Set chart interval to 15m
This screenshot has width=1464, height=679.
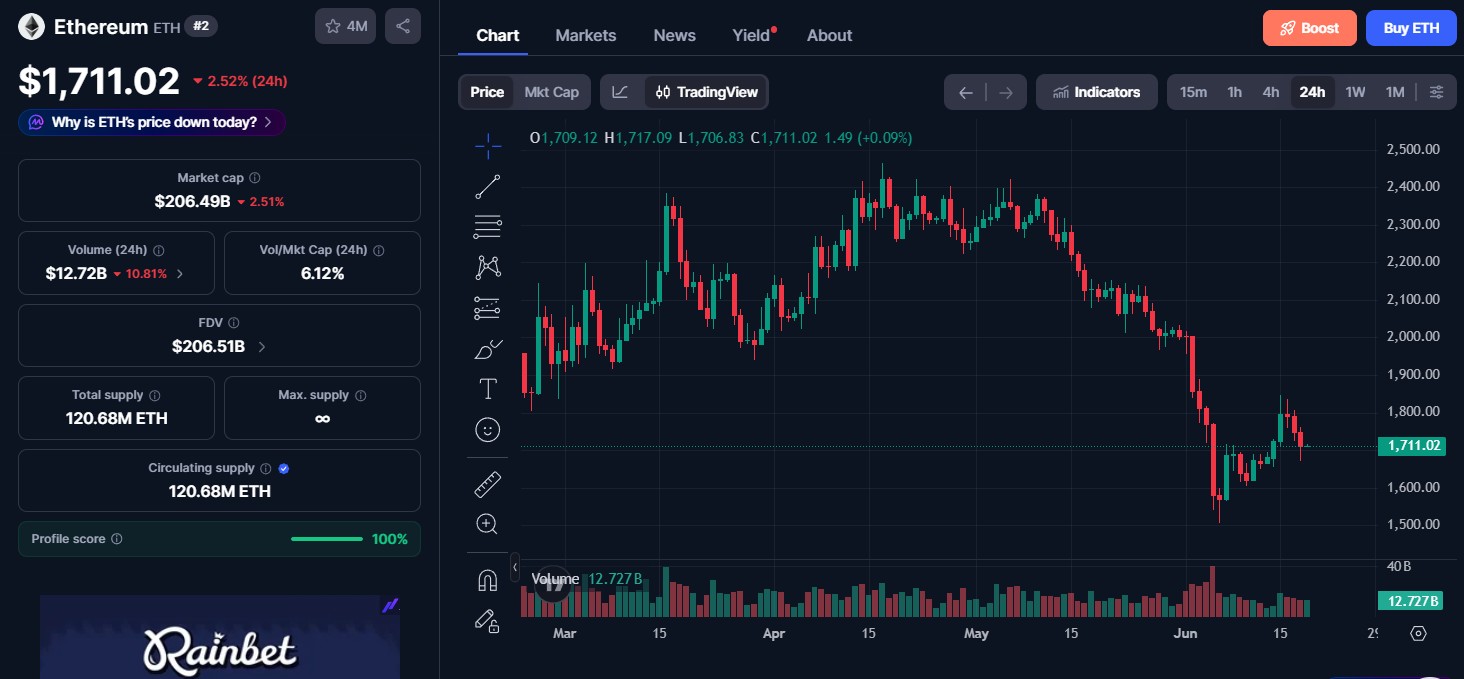click(1193, 92)
